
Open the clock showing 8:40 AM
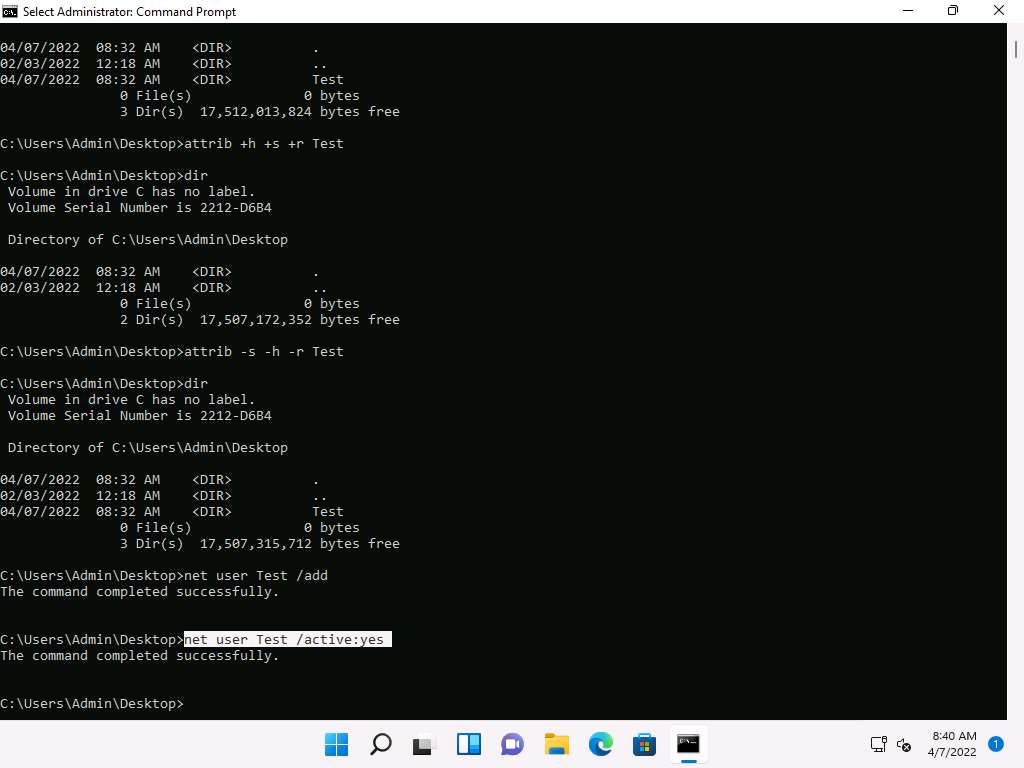(953, 744)
